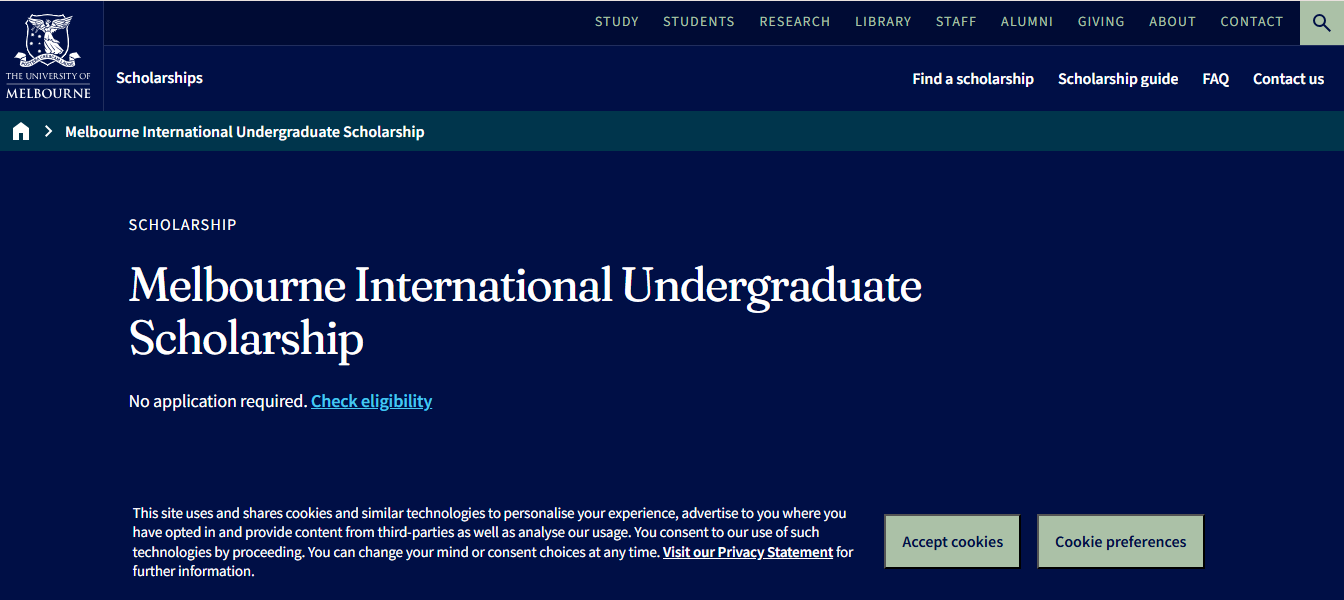Open the STUDENTS menu
The width and height of the screenshot is (1344, 600).
(x=698, y=21)
